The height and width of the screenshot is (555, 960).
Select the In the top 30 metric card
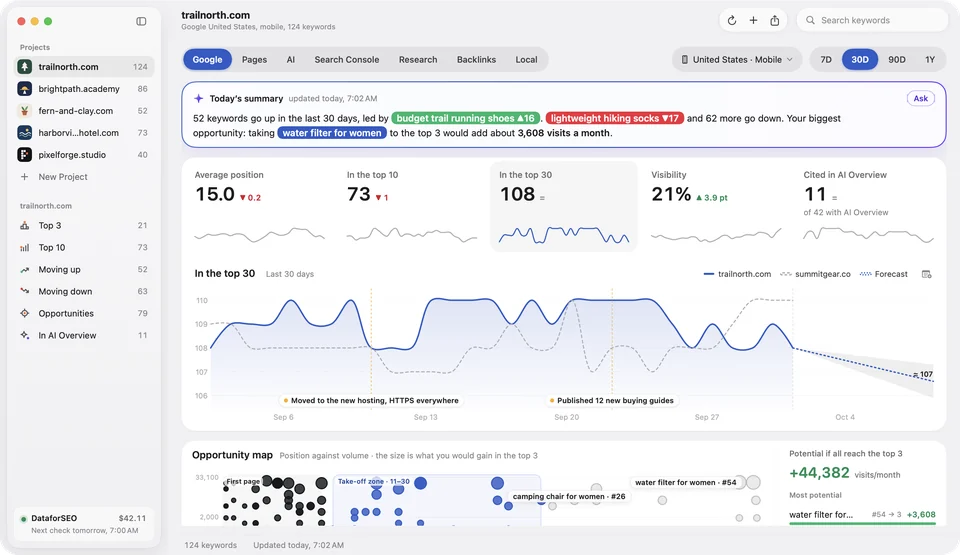[x=563, y=206]
